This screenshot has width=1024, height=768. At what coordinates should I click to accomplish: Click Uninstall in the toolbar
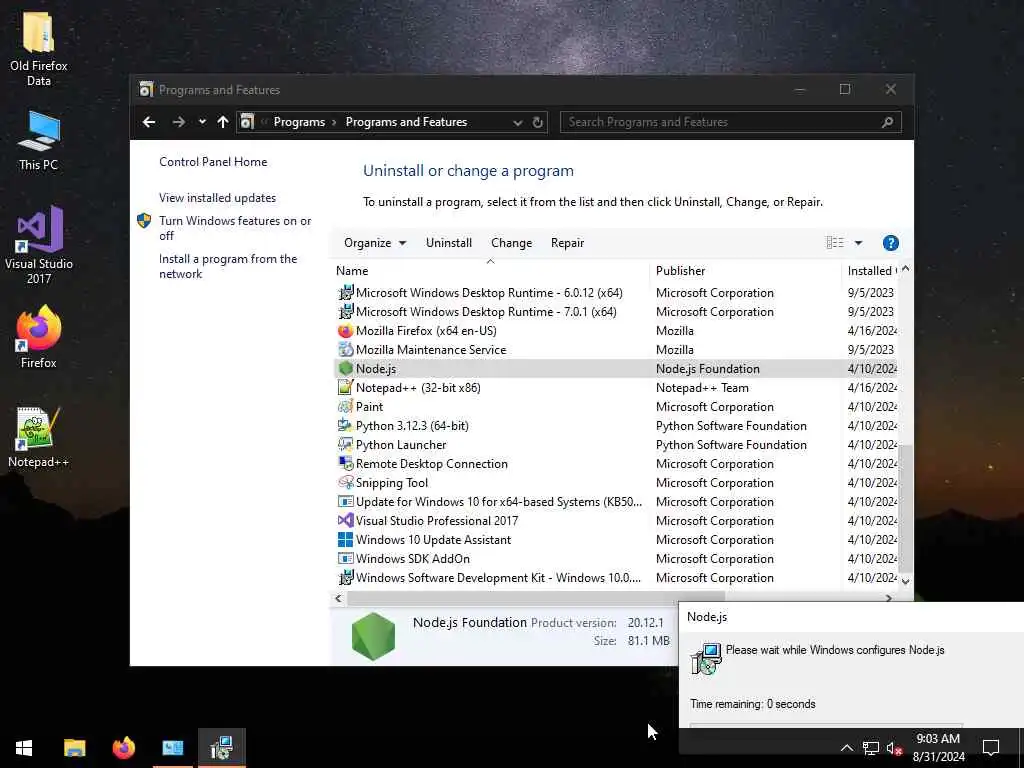click(449, 243)
